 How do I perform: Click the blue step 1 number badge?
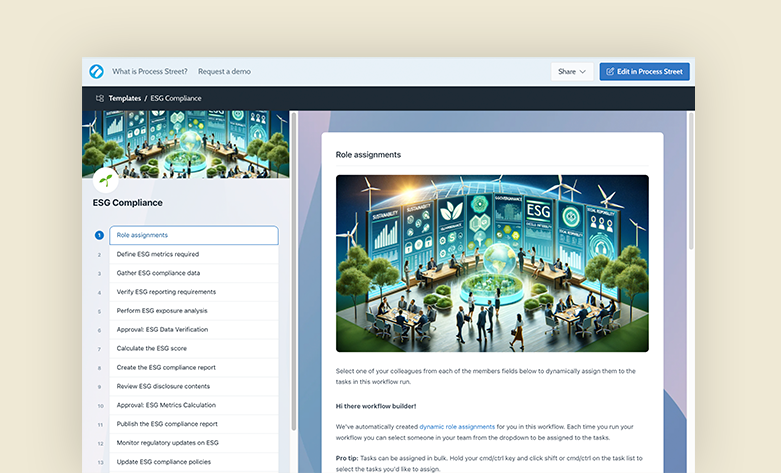click(99, 235)
